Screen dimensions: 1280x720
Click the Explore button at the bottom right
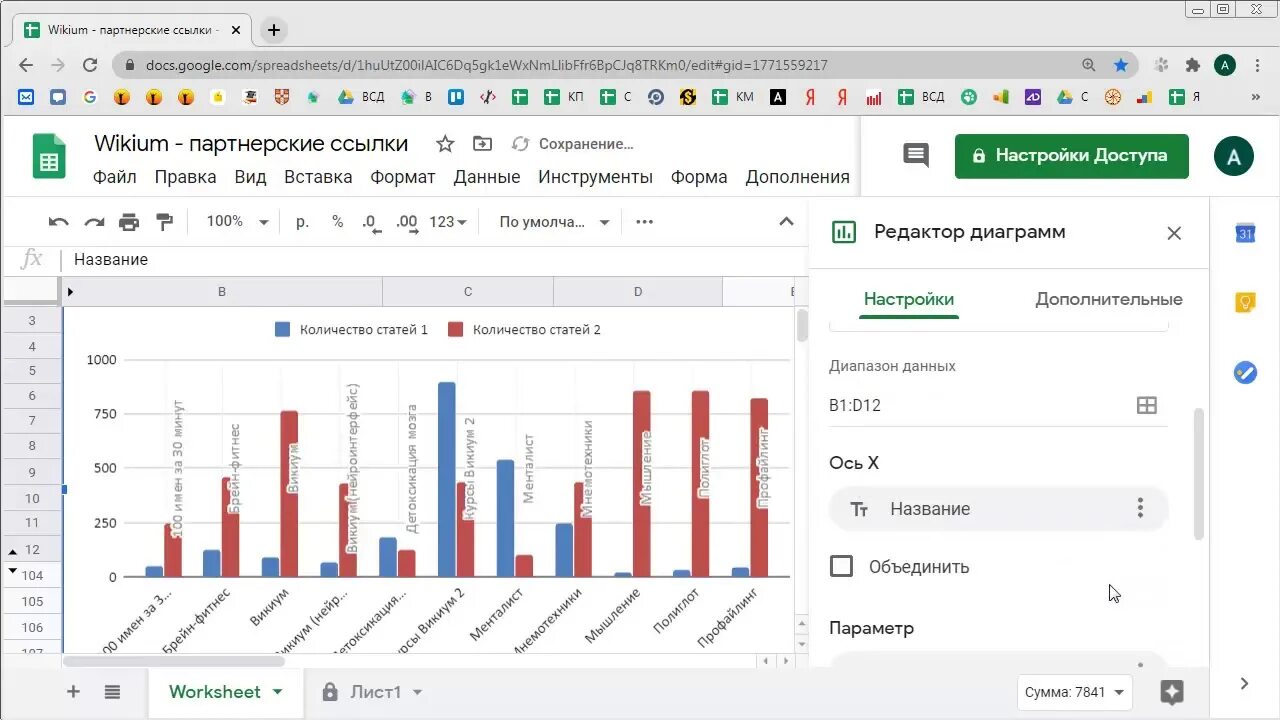[1173, 692]
